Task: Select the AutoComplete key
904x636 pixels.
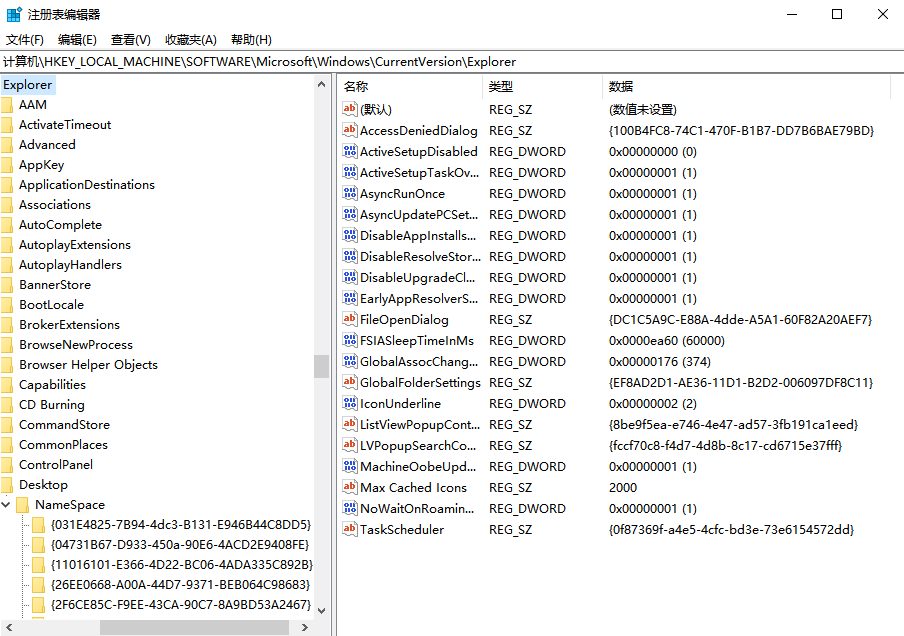Action: coord(61,225)
